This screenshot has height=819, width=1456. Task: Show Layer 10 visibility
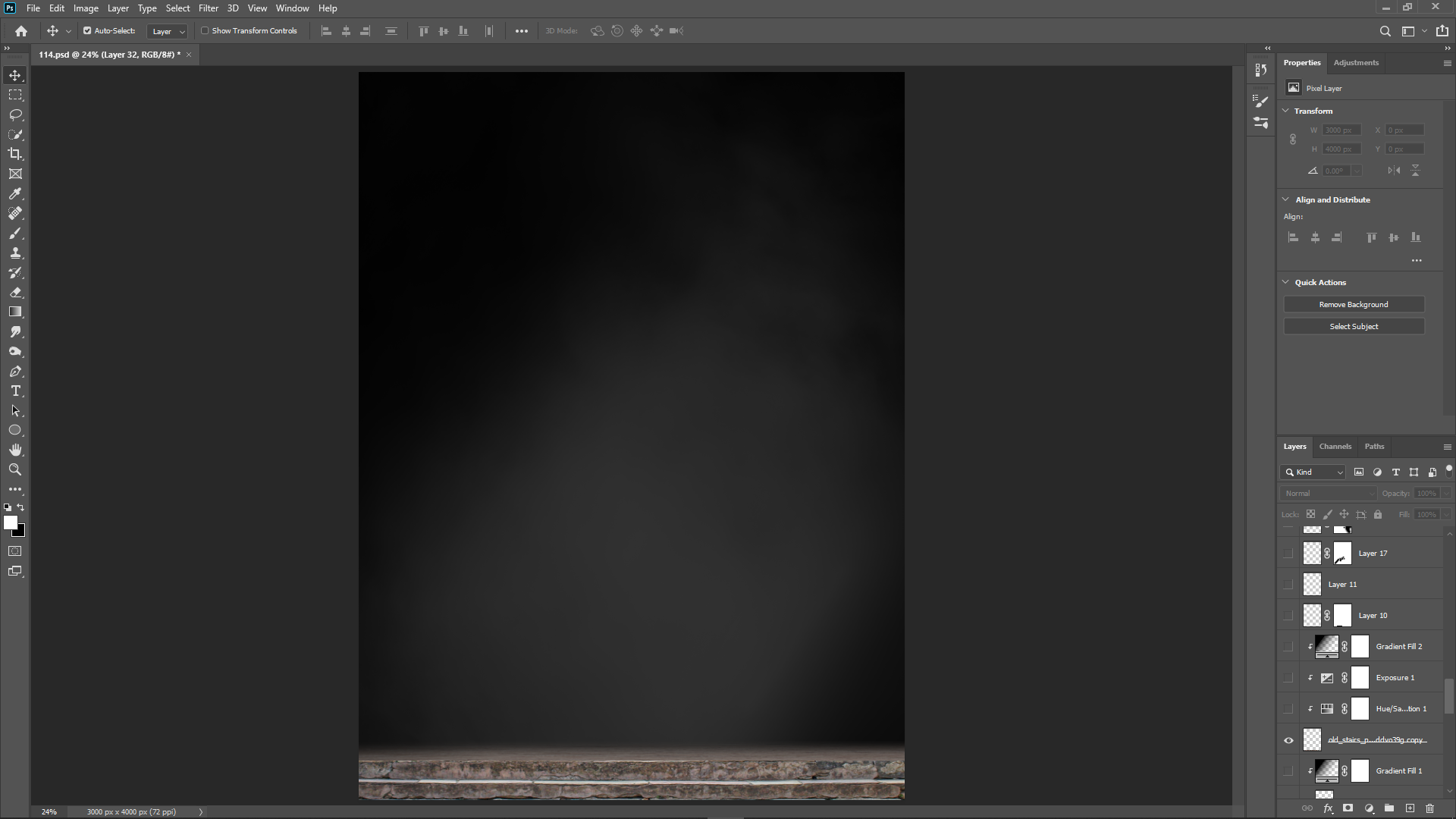coord(1288,616)
